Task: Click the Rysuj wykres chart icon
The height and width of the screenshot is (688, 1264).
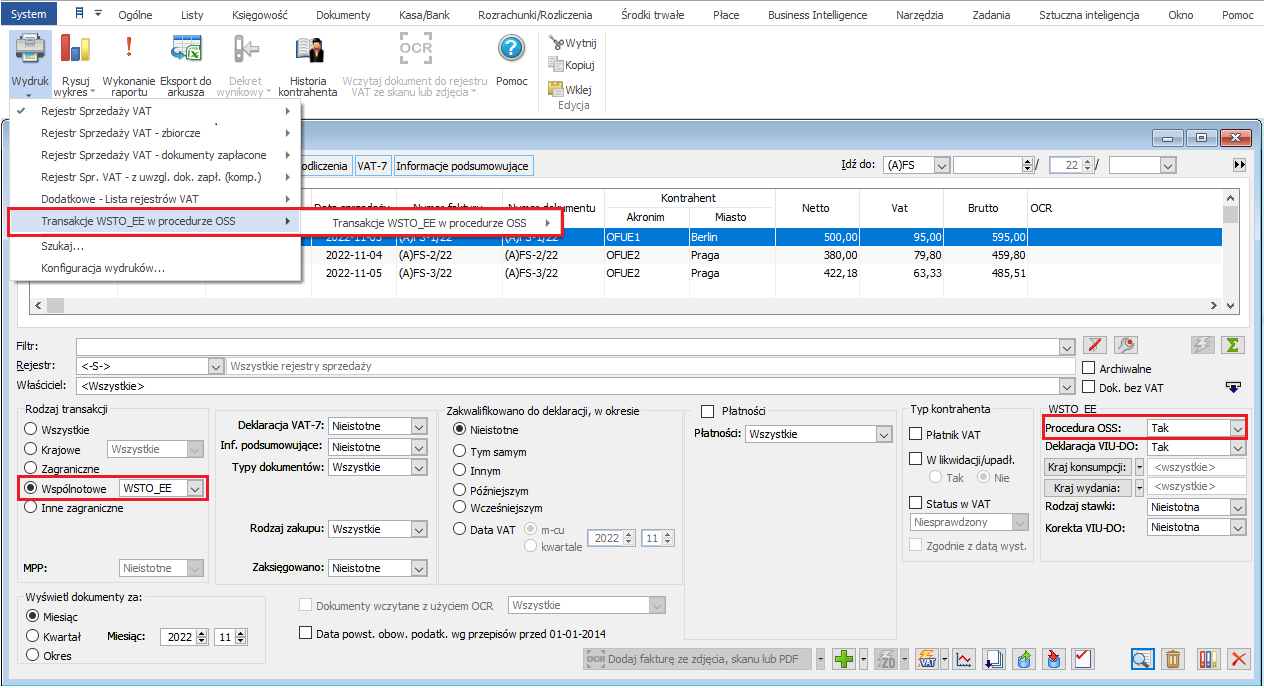Action: point(75,50)
